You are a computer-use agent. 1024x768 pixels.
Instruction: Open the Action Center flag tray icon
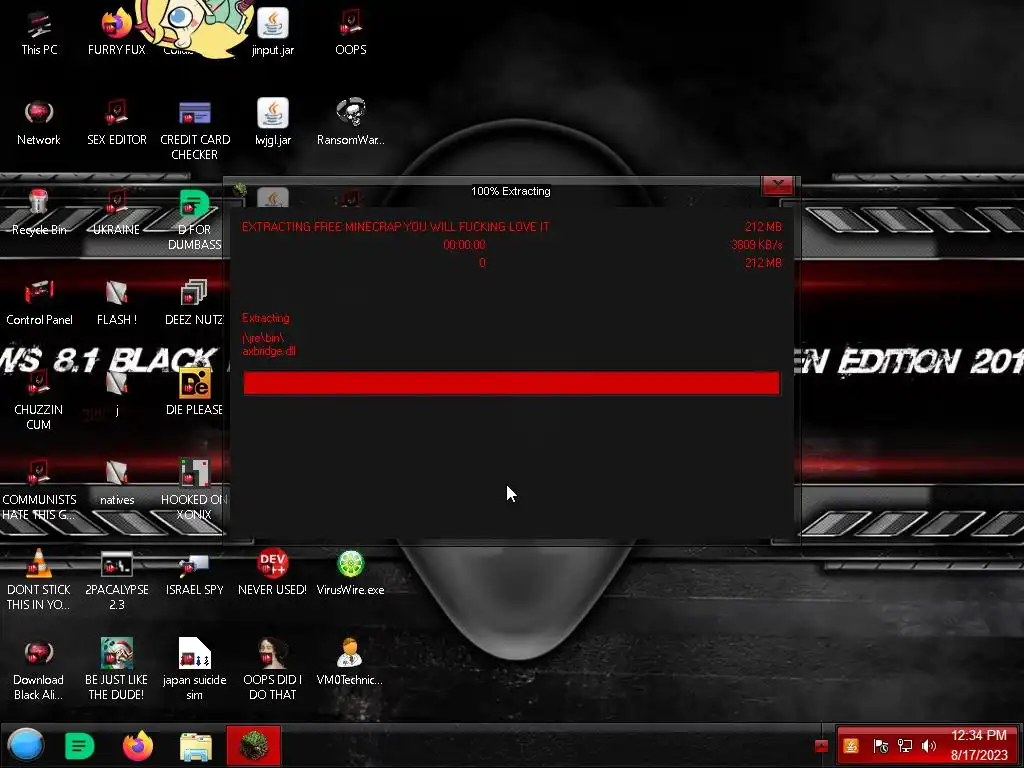pyautogui.click(x=880, y=746)
